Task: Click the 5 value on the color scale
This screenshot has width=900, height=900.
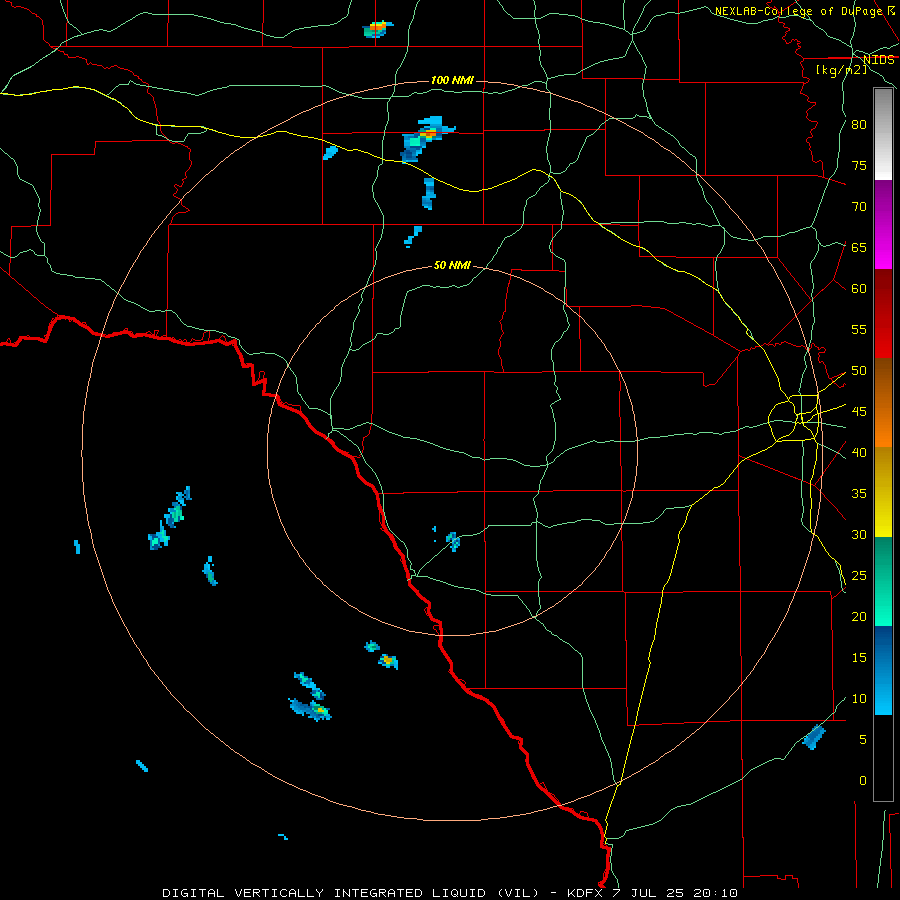Action: point(863,740)
